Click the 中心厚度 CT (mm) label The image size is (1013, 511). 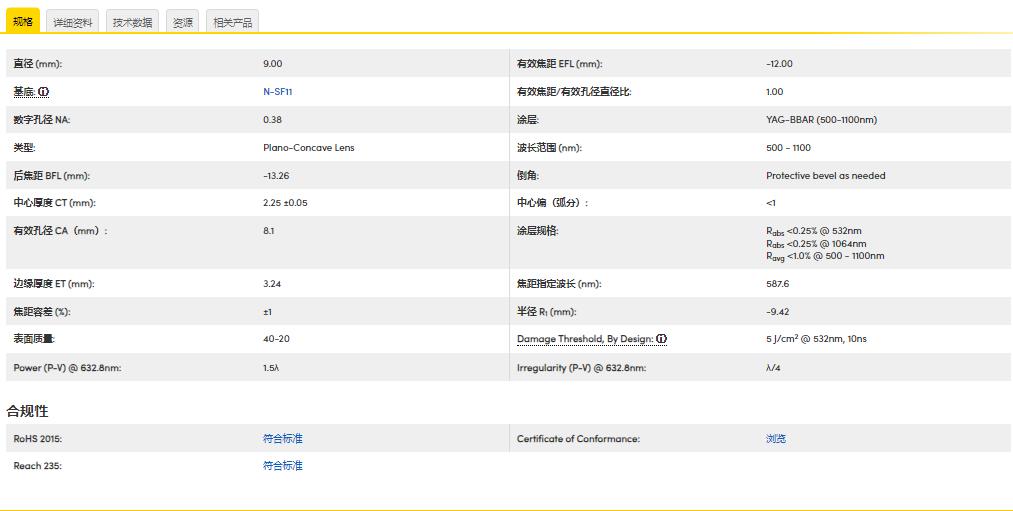click(x=54, y=203)
